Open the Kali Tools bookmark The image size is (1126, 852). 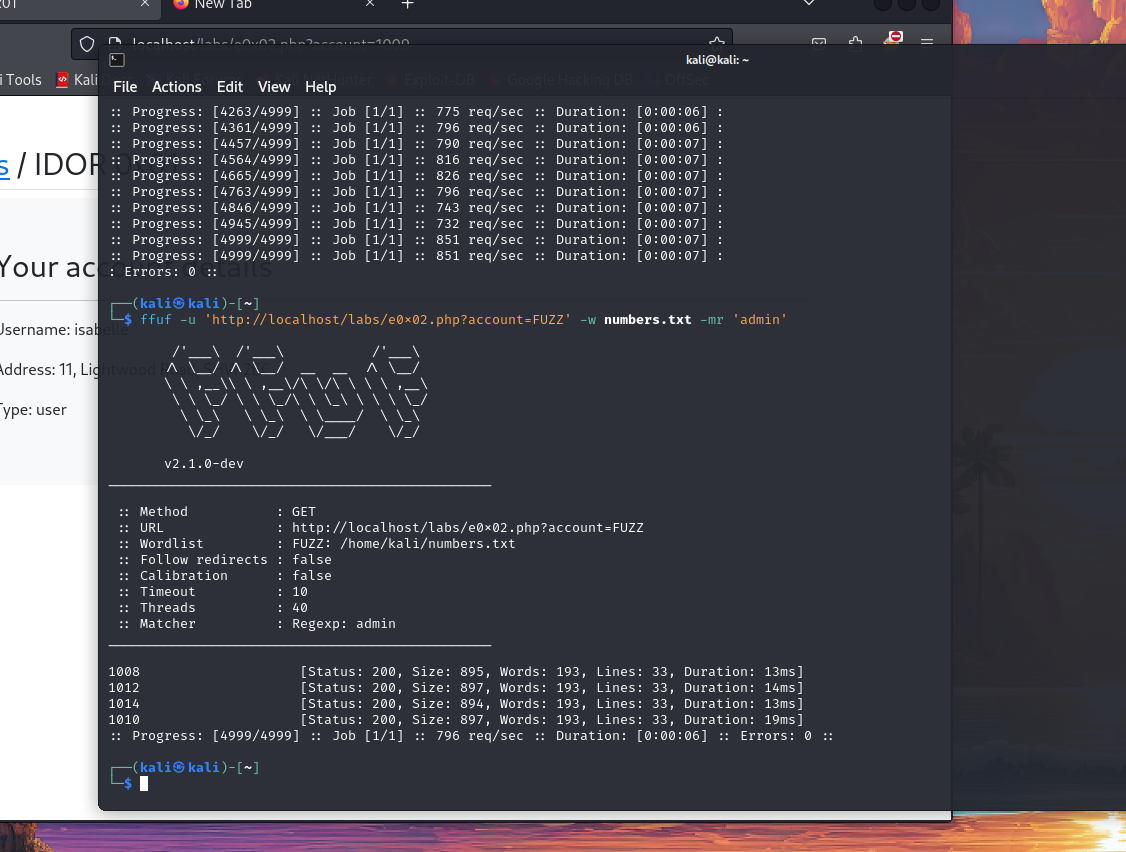pyautogui.click(x=21, y=80)
